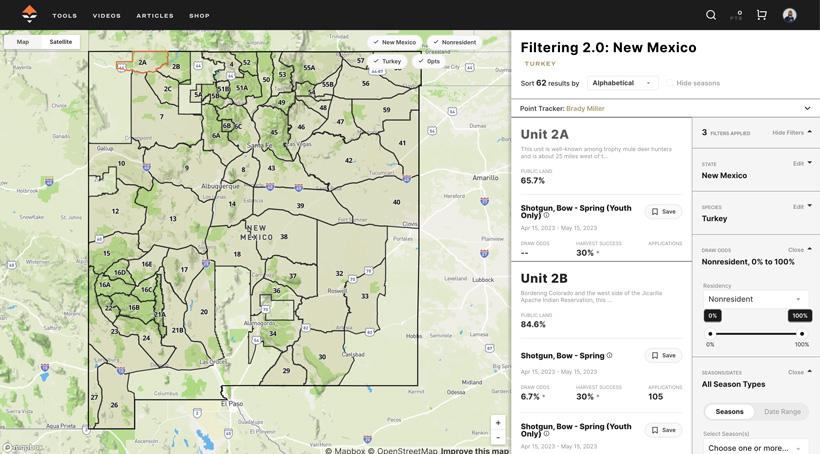Open the Residency Nonresident dropdown
The image size is (820, 454).
[x=756, y=299]
